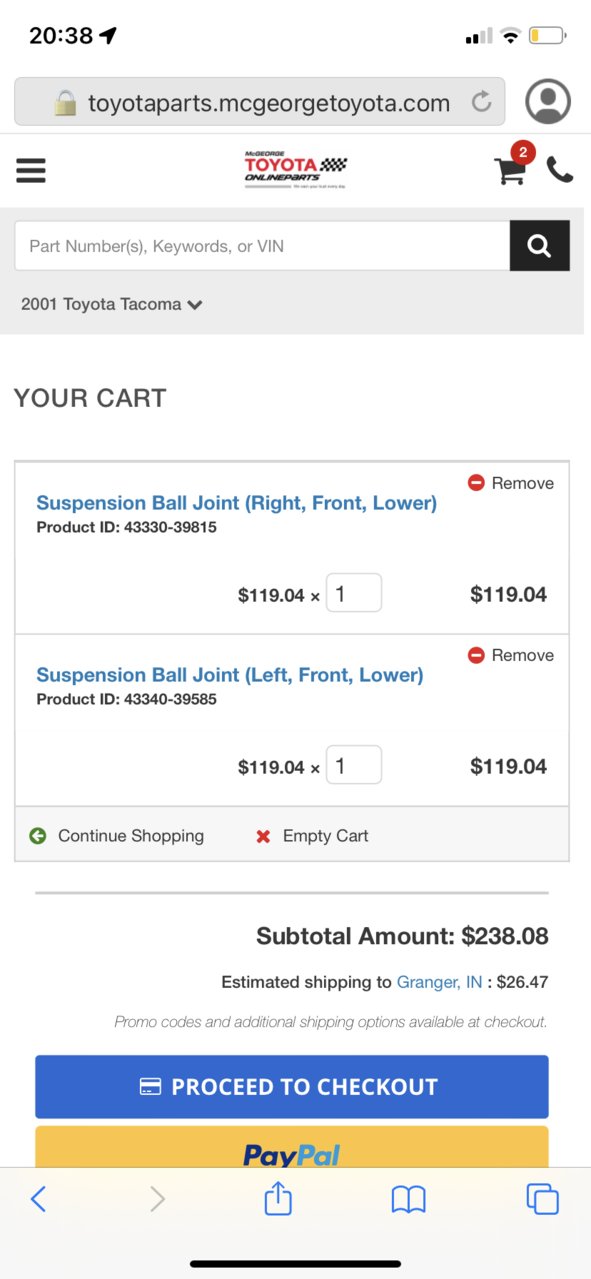The image size is (591, 1279).
Task: Focus the part number search field
Action: click(x=262, y=246)
